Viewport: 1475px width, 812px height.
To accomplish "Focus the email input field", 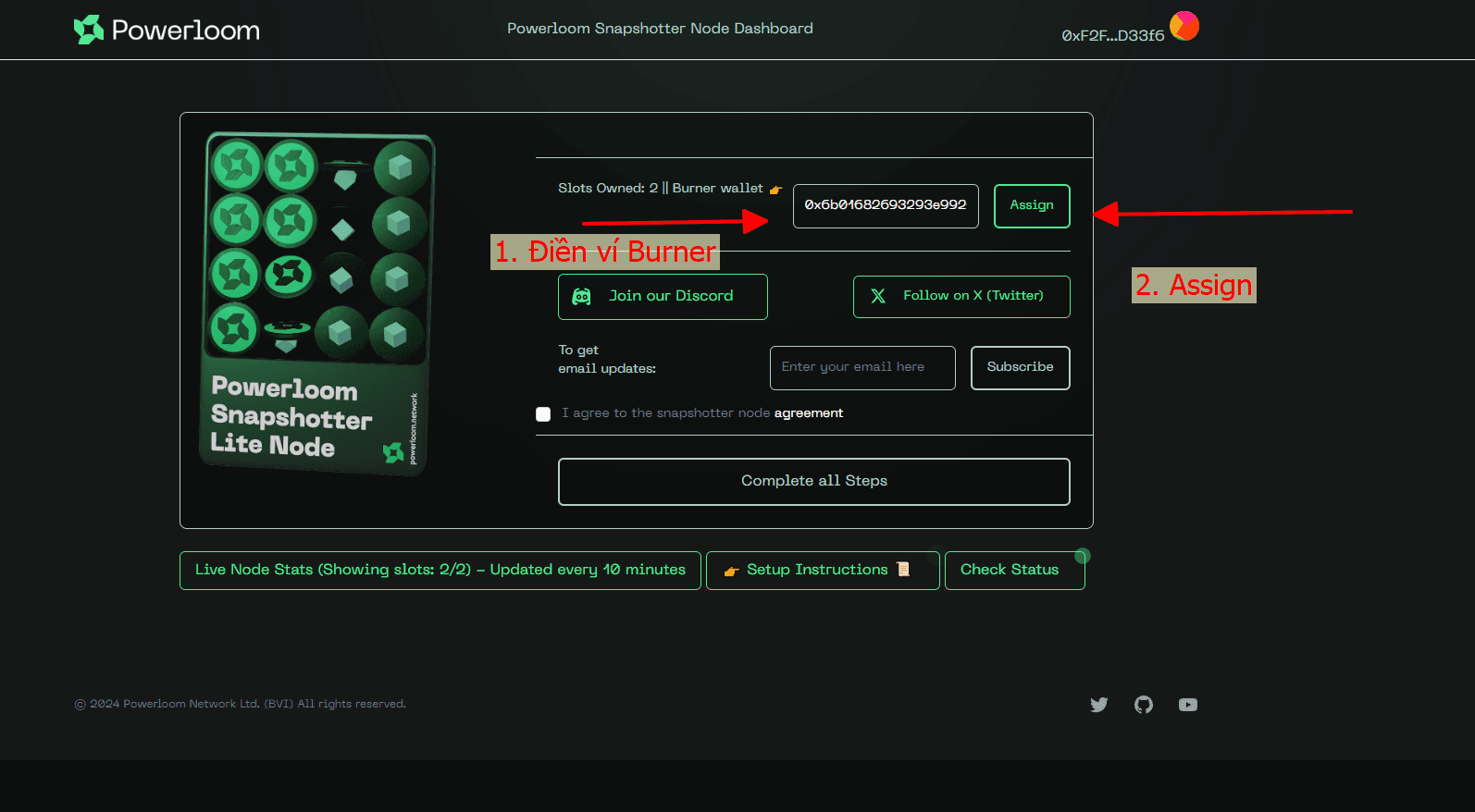I will (x=862, y=367).
